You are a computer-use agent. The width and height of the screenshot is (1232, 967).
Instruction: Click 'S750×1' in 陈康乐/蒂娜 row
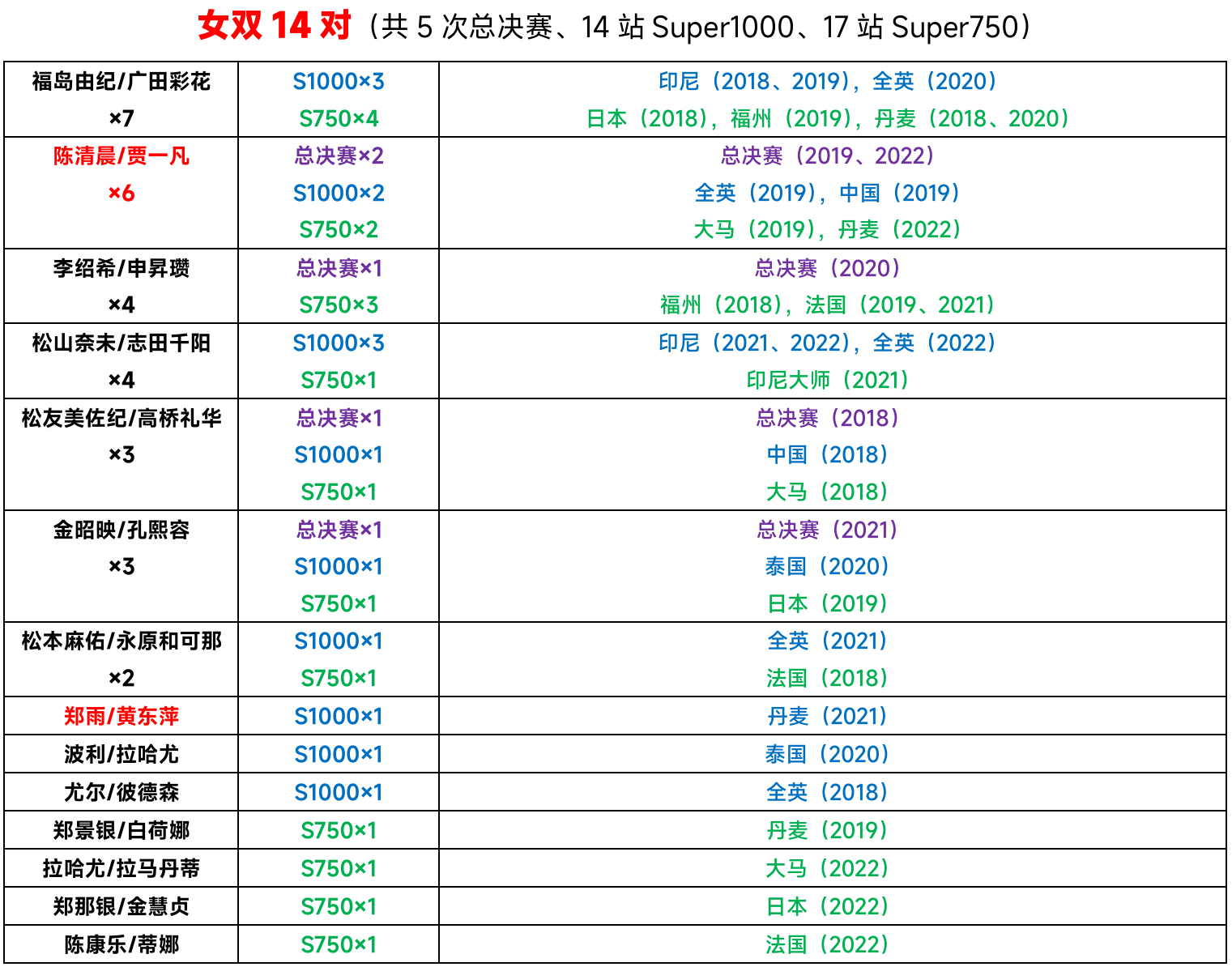(339, 944)
